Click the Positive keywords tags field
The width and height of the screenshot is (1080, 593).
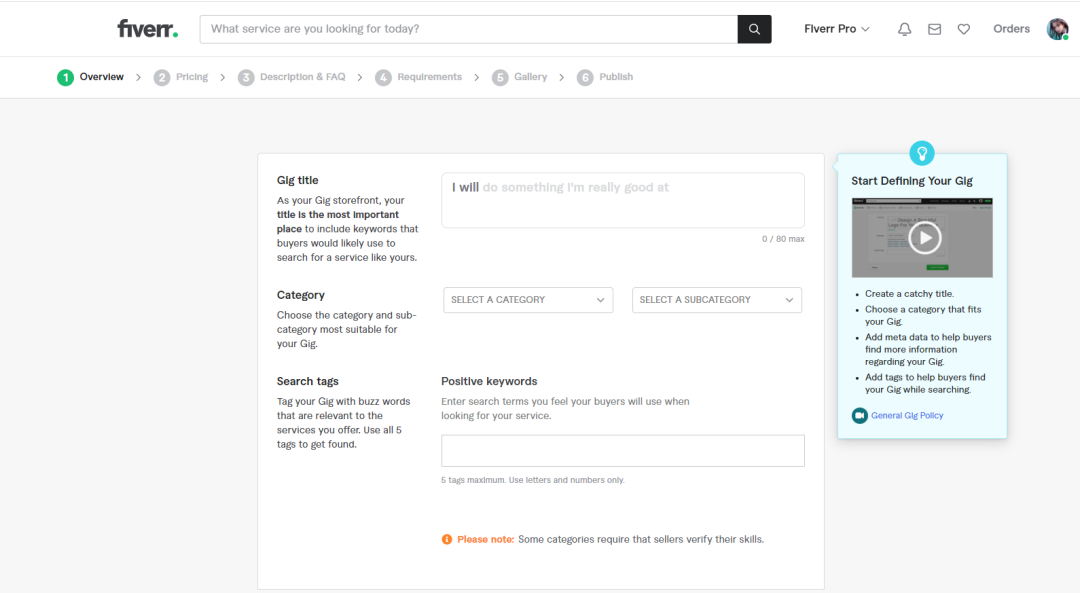pos(623,450)
